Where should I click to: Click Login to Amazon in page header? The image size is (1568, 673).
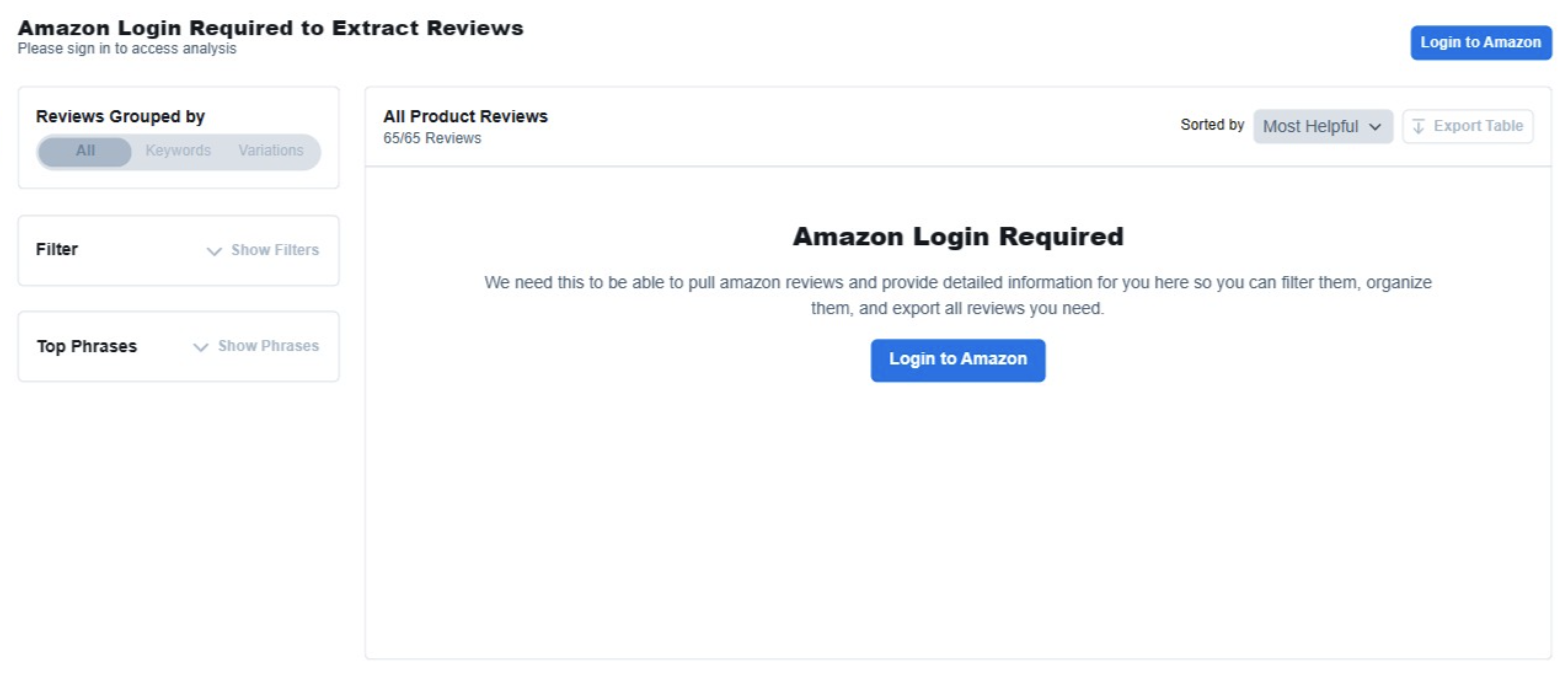[x=1480, y=42]
